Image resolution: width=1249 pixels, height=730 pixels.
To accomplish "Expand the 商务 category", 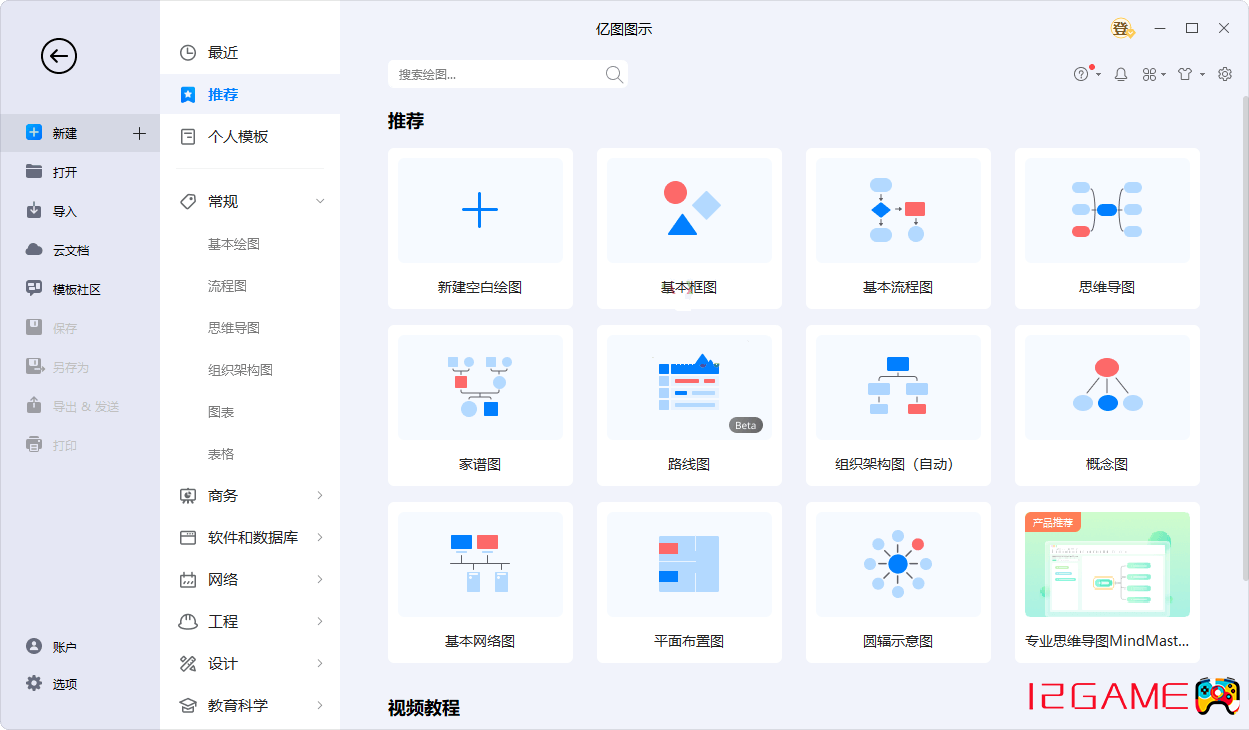I will pyautogui.click(x=320, y=496).
